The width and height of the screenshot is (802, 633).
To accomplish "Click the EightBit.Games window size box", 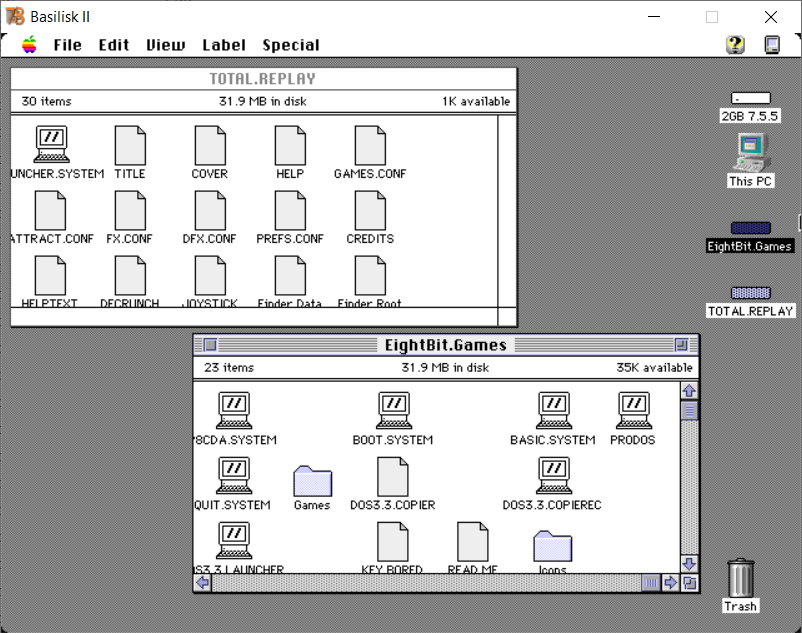I will 689,582.
